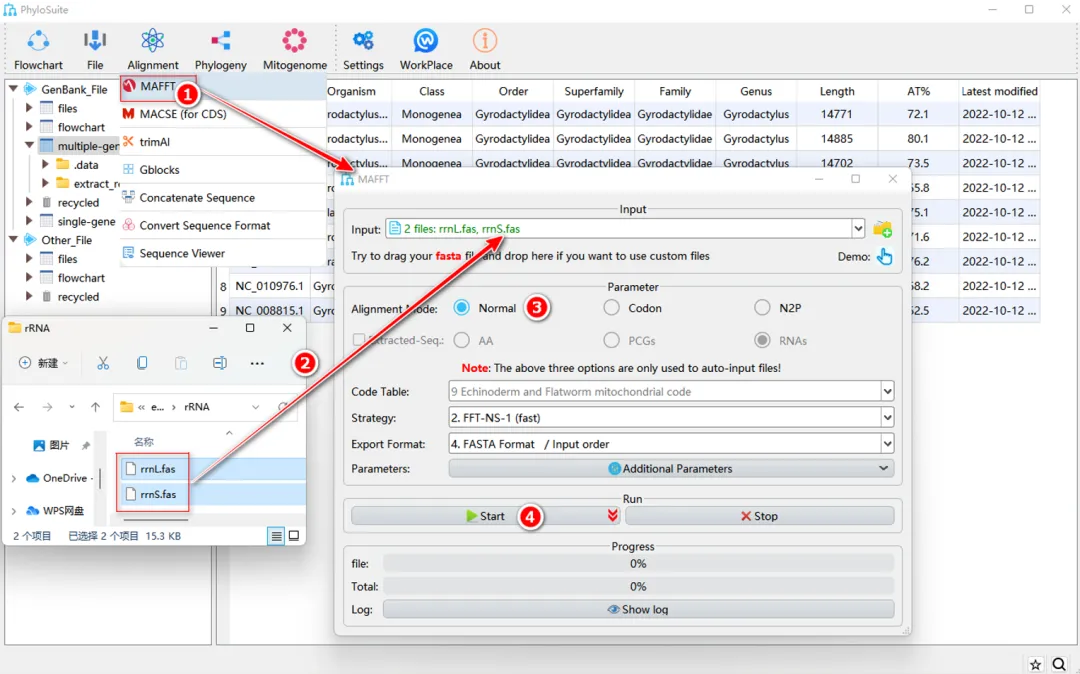Viewport: 1080px width, 674px height.
Task: Open the File toolbar menu icon
Action: tap(95, 50)
